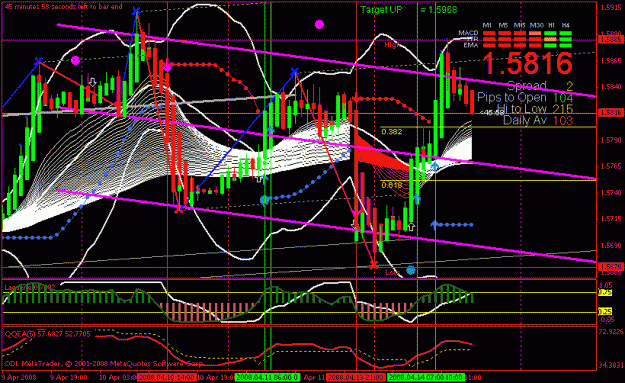Select the blue circle just before the 2008.04.11 green lines
625x383 pixels.
coord(264,200)
